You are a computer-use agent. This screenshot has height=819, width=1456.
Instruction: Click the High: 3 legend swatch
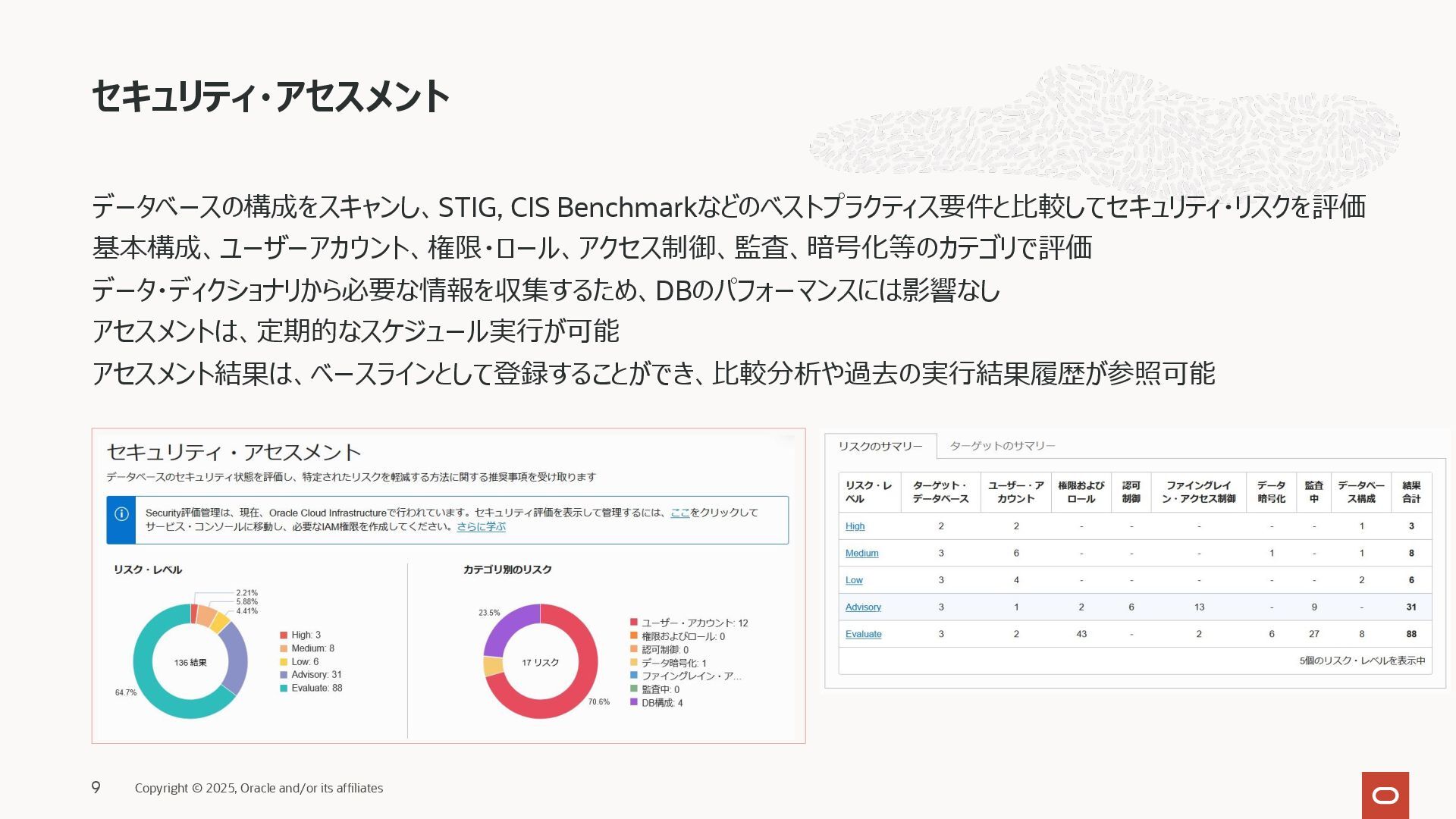[x=284, y=635]
